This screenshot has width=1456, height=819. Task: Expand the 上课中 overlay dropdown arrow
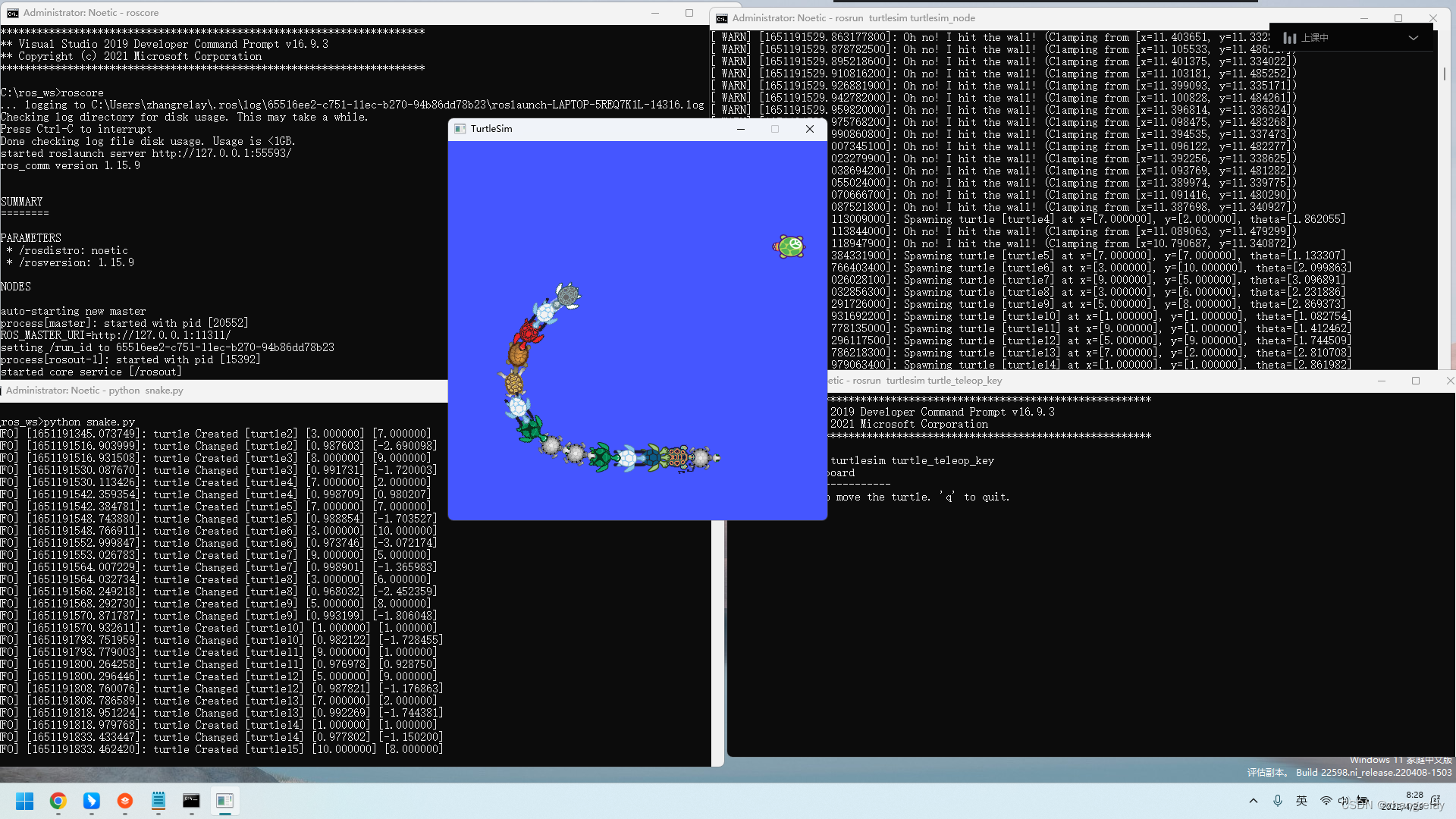coord(1414,38)
